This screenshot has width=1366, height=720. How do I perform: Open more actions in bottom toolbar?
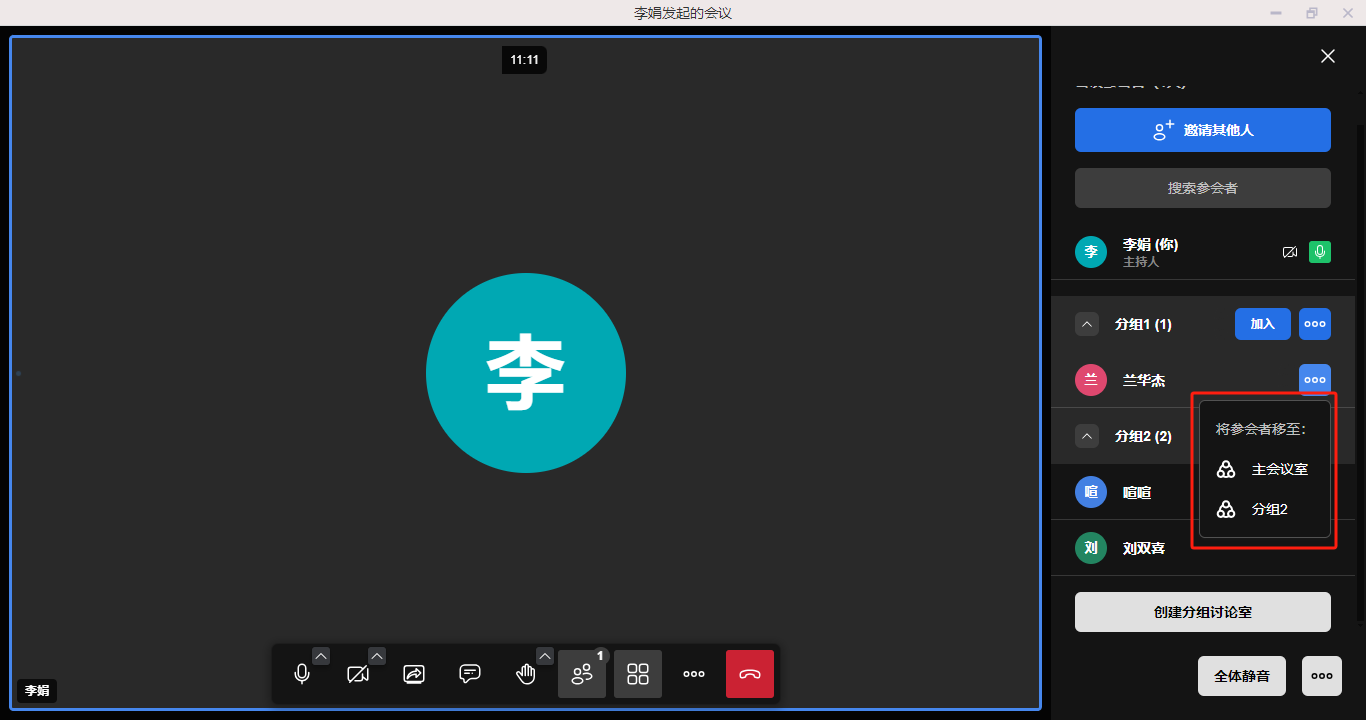(694, 674)
